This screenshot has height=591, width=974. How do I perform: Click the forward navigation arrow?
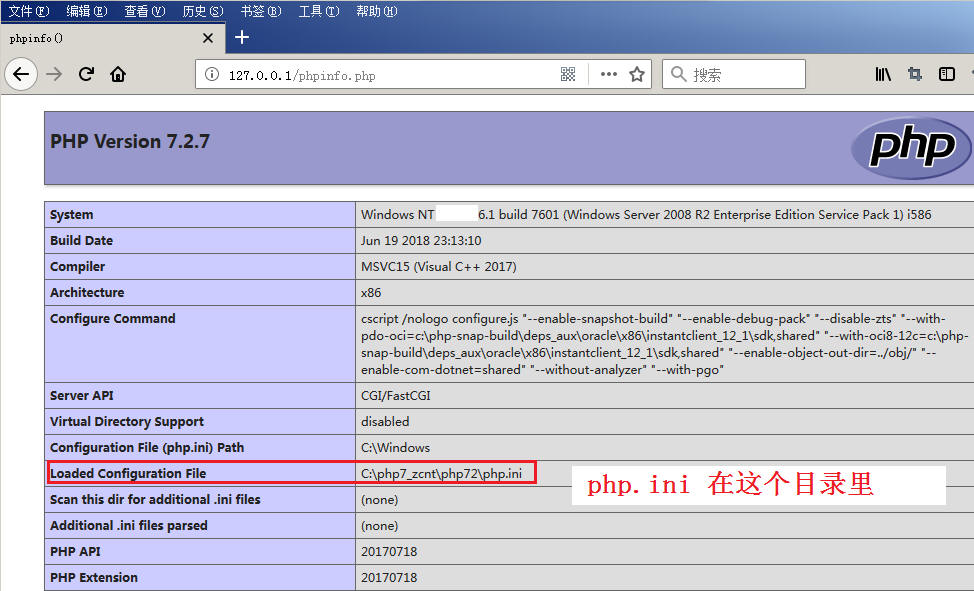click(55, 75)
